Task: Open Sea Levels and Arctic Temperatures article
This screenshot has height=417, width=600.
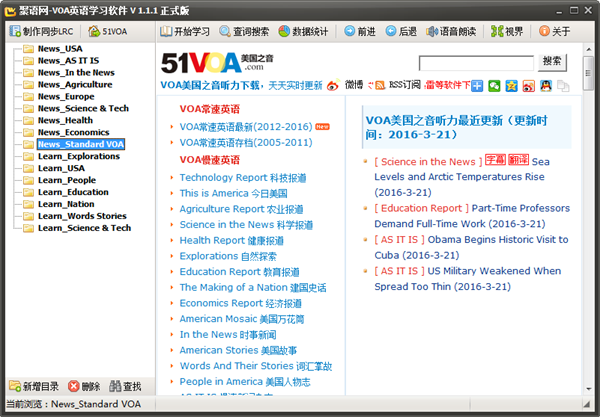Action: 459,176
